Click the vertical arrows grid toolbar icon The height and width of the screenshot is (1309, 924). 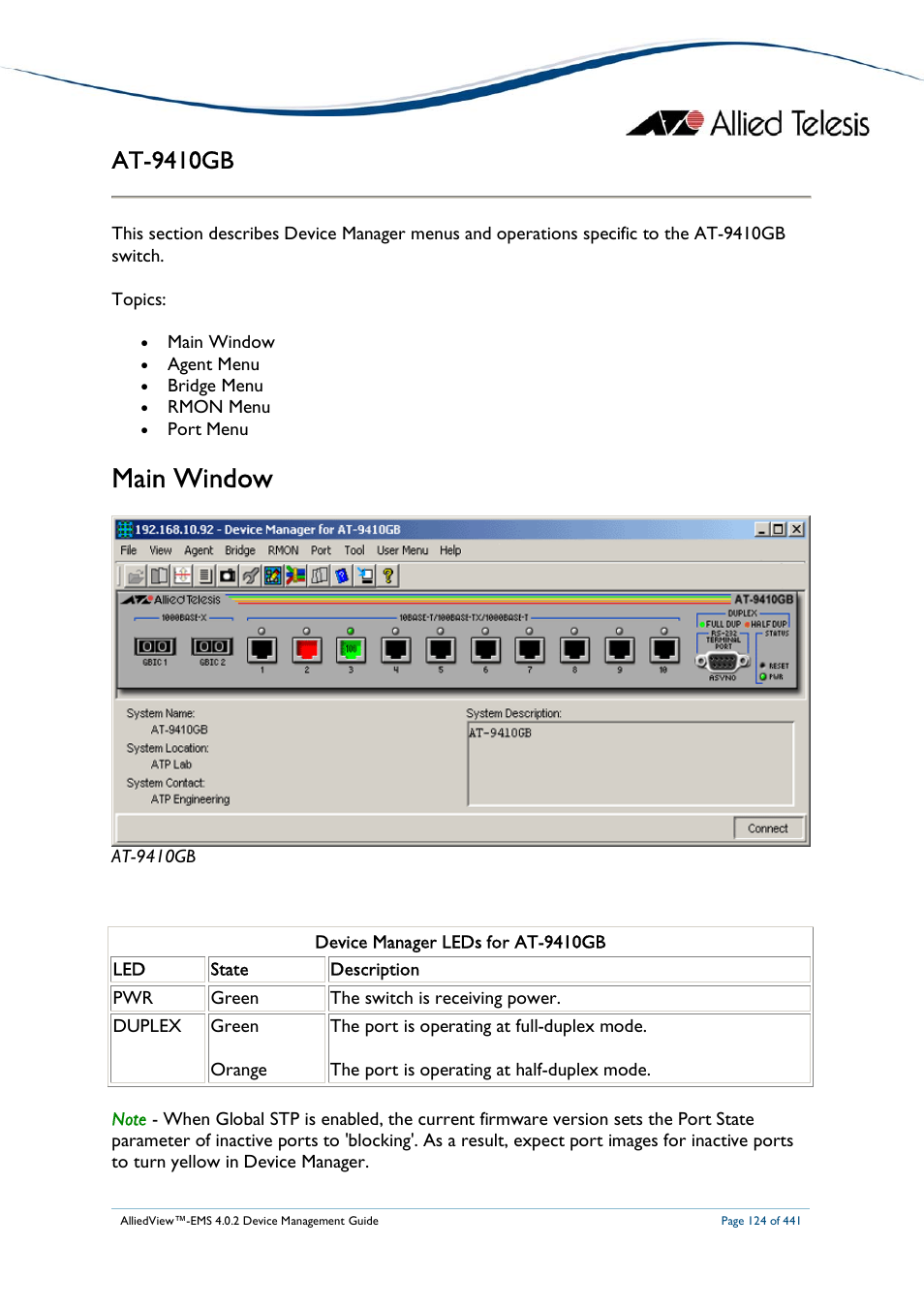(x=182, y=576)
